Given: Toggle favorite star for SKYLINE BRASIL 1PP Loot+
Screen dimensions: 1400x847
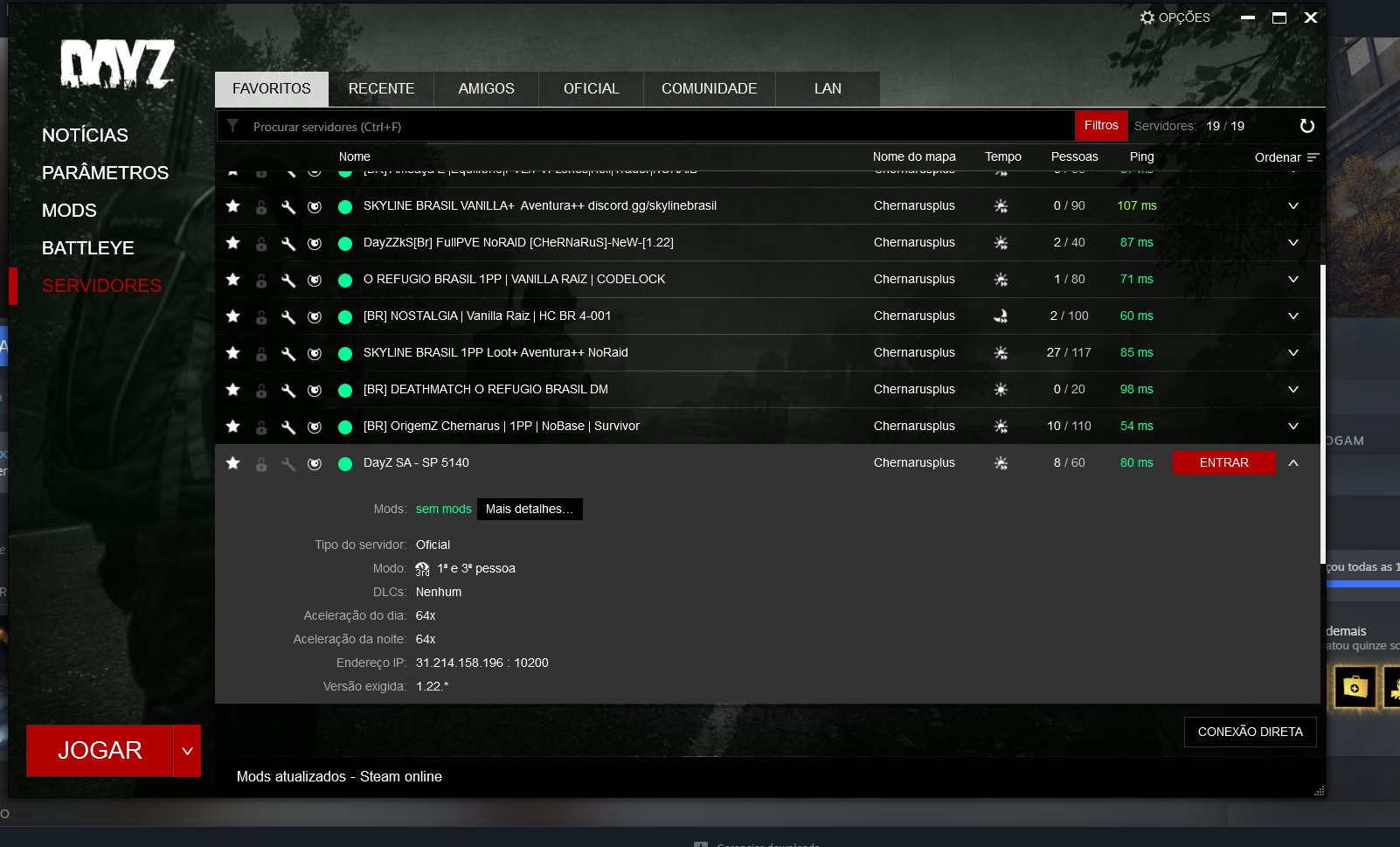Looking at the screenshot, I should (x=232, y=353).
